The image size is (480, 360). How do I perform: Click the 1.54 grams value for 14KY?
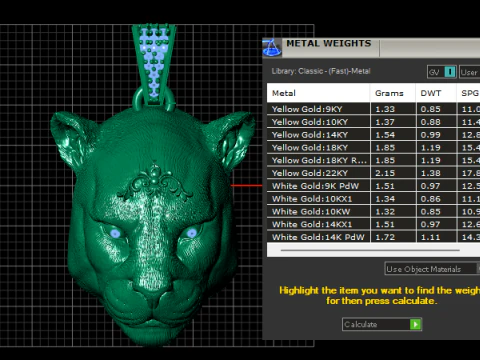(x=385, y=135)
